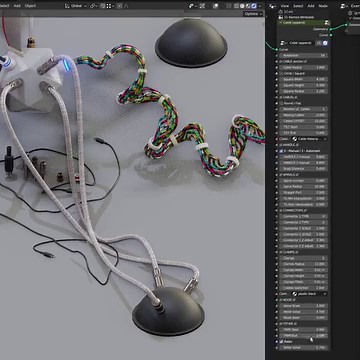The image size is (360, 360).
Task: Open the viewport Options dropdown
Action: point(253,14)
